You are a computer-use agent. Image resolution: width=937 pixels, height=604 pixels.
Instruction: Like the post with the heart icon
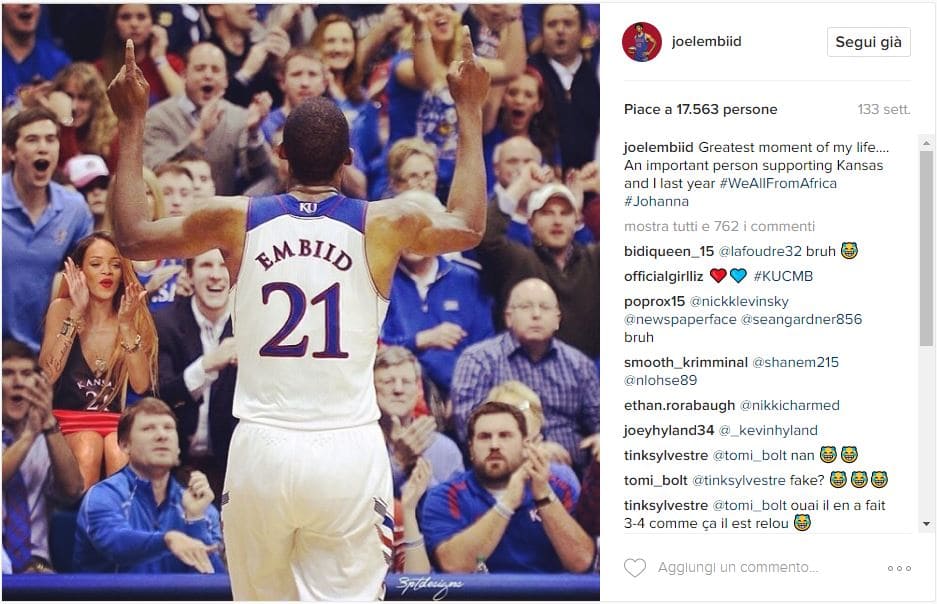pyautogui.click(x=635, y=568)
